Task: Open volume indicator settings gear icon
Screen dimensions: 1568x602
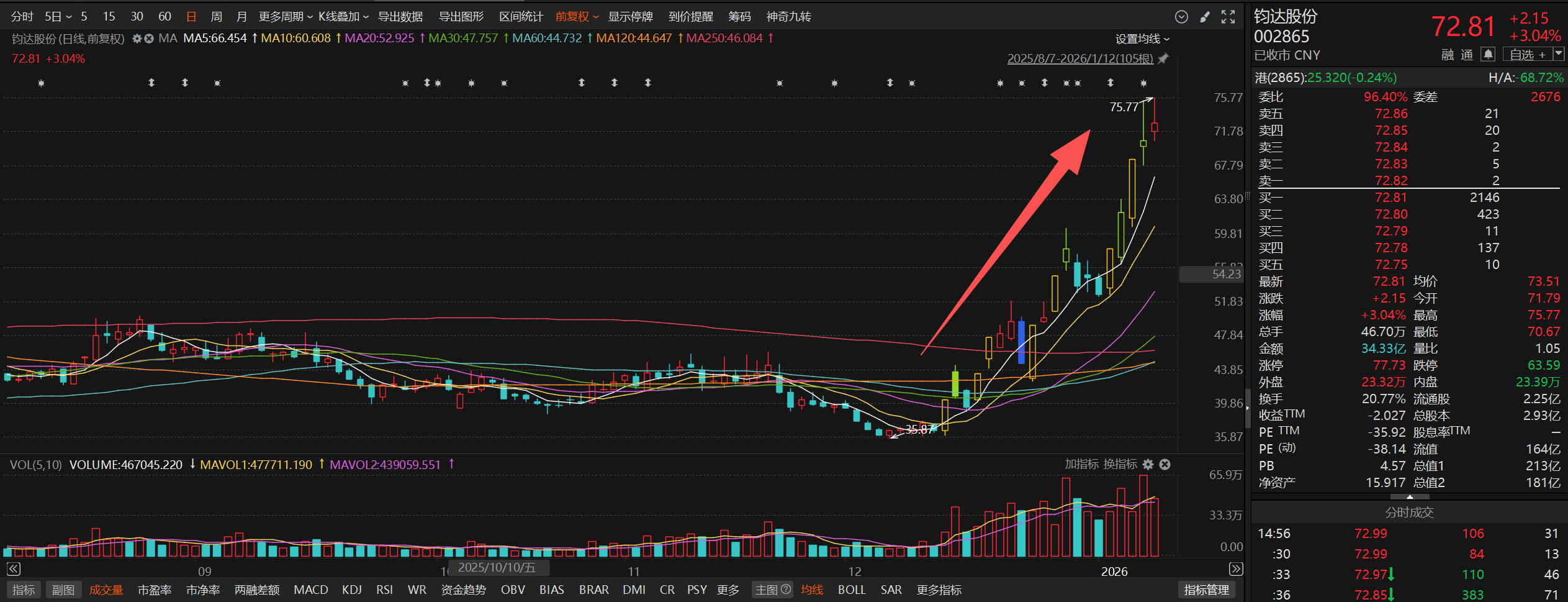Action: point(1148,464)
